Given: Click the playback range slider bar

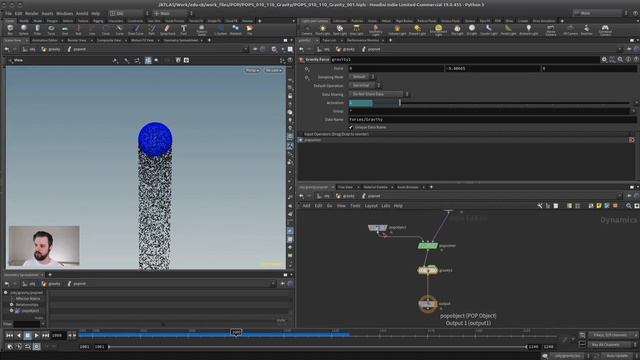Looking at the screenshot, I should pyautogui.click(x=318, y=347).
